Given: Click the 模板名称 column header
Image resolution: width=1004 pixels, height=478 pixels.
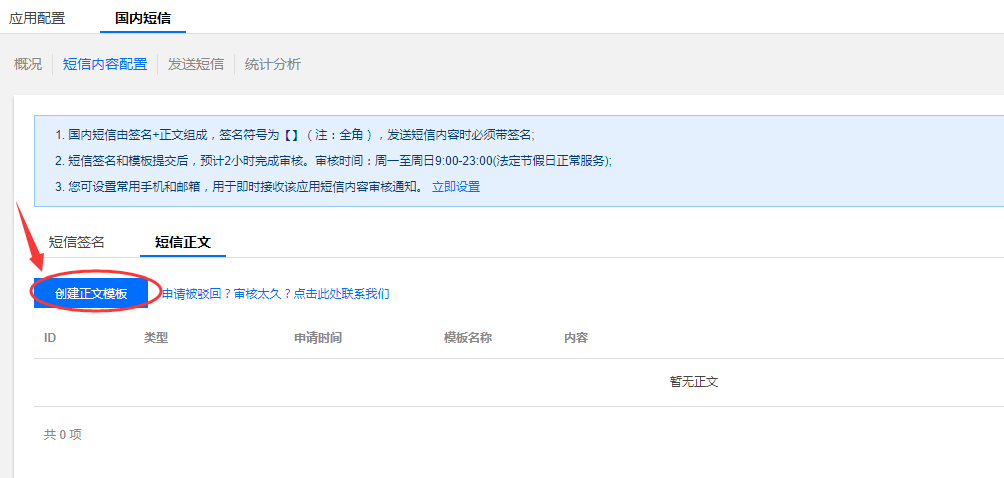Looking at the screenshot, I should point(468,338).
